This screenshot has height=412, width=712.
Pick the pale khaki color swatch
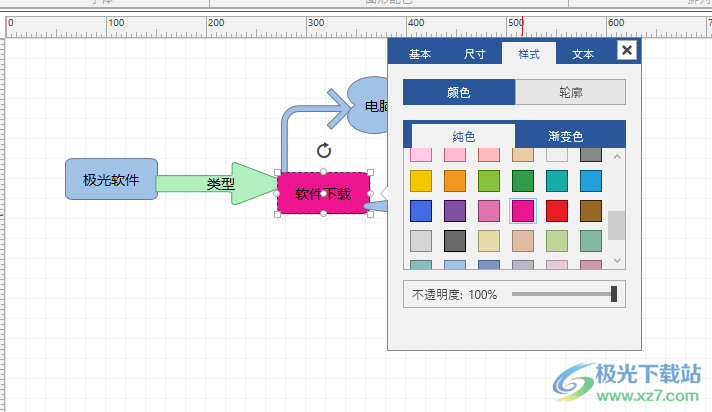[489, 241]
